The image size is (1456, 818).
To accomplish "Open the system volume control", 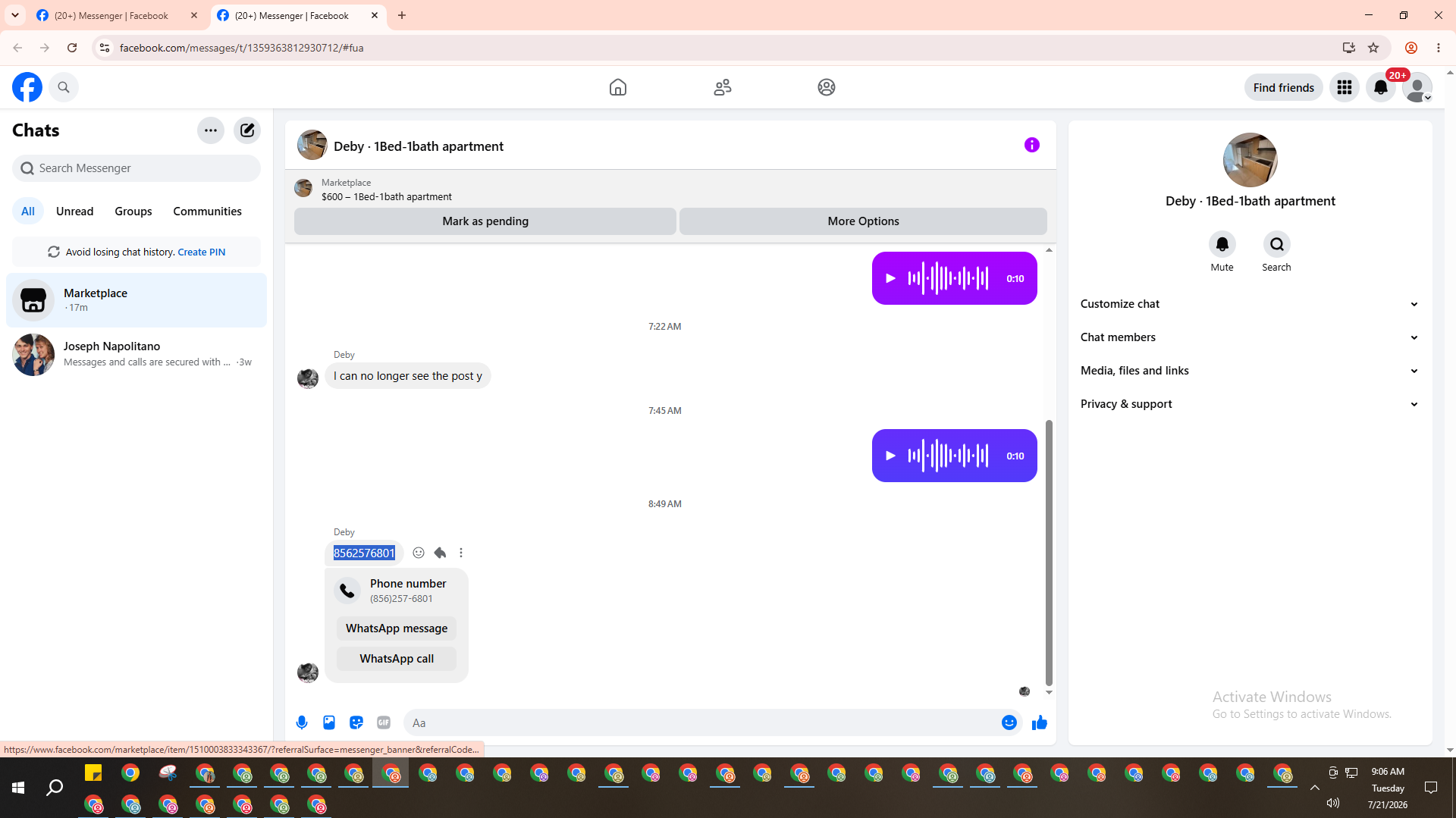I will (1333, 803).
